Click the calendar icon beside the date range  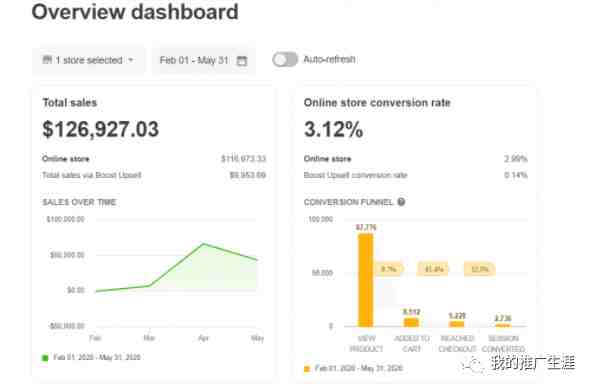242,60
